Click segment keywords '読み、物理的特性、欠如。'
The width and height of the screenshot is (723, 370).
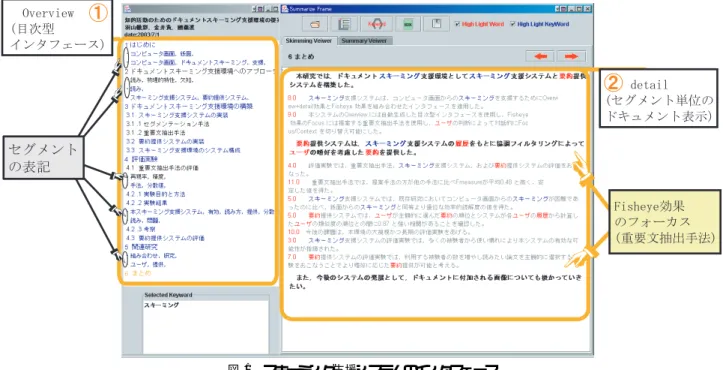[162, 80]
